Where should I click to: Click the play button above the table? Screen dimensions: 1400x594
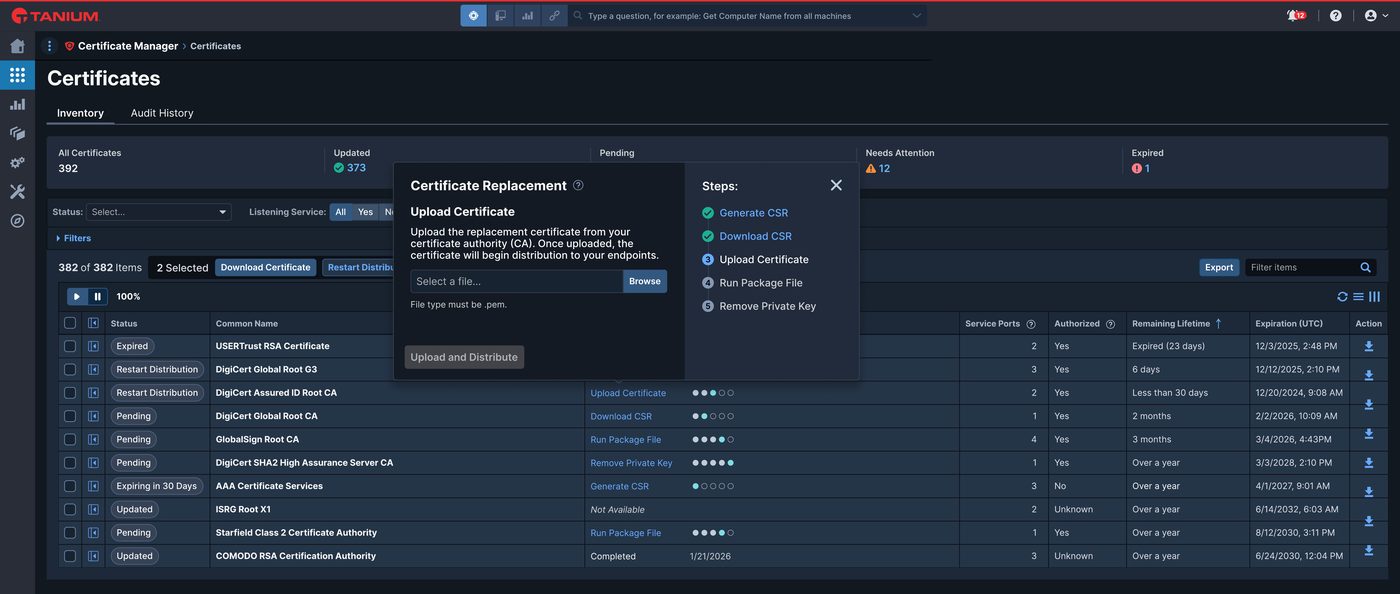coord(77,296)
